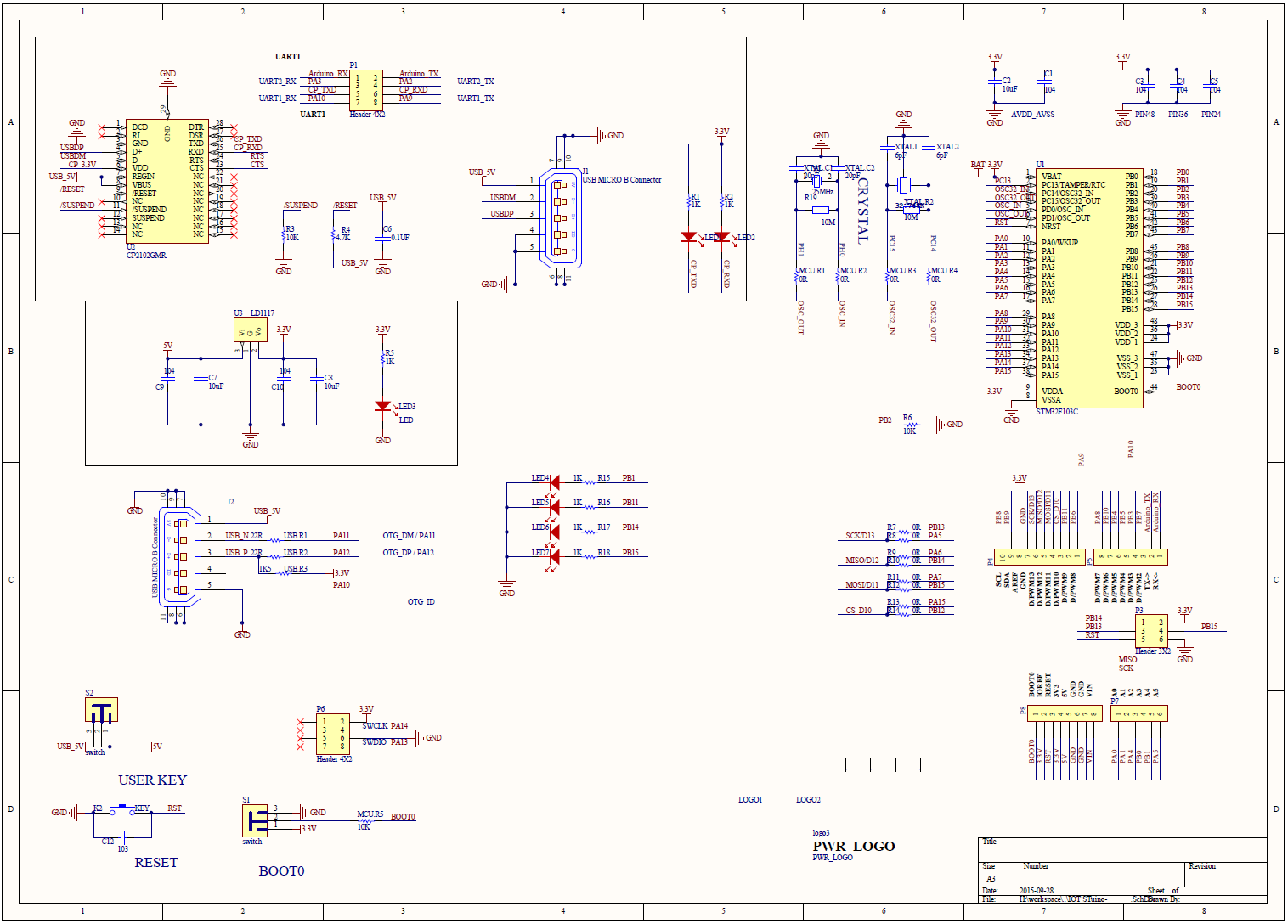
Task: Select the C7 10uF capacitor symbol
Action: tap(201, 380)
